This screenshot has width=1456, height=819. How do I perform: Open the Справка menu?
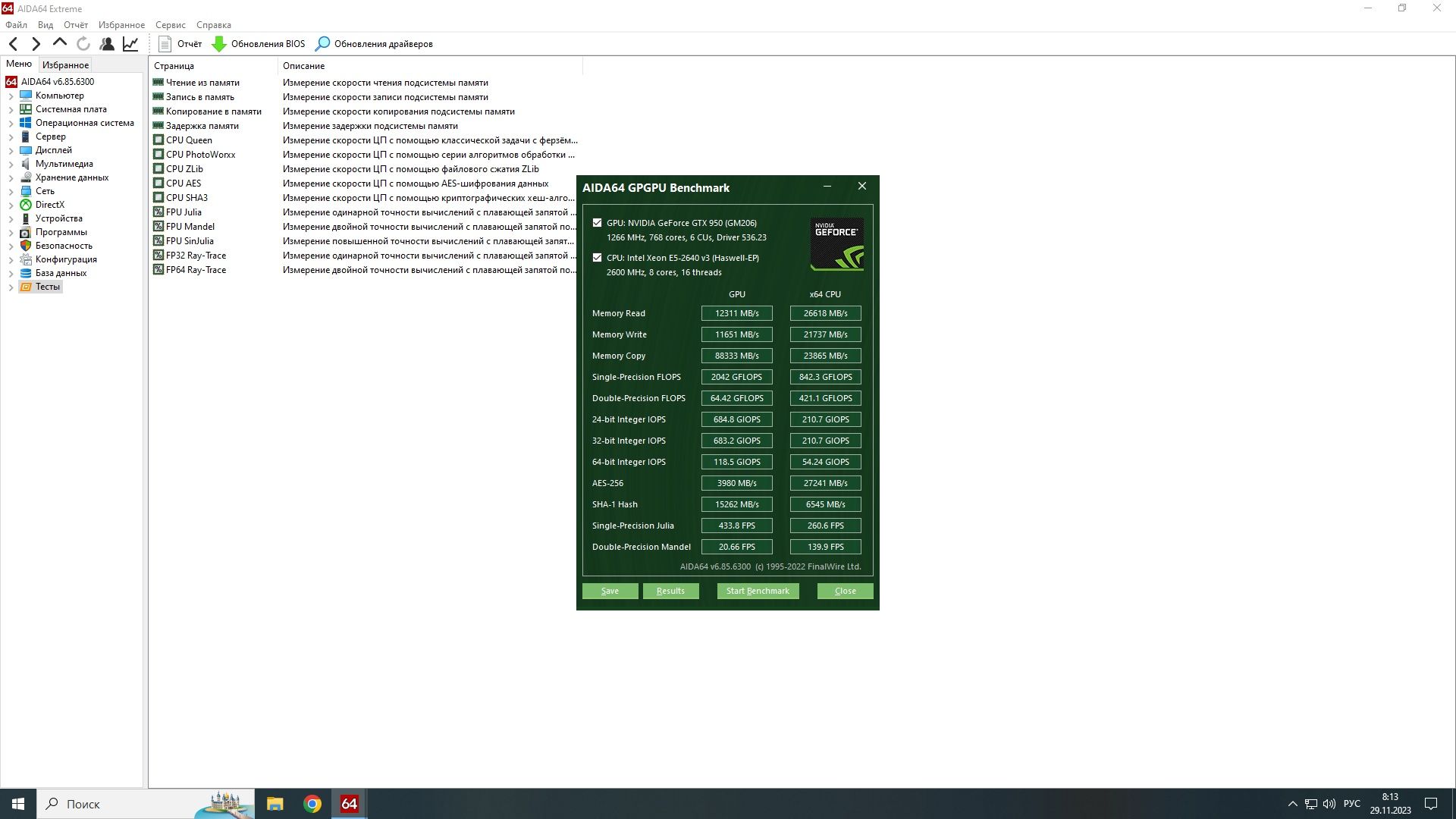(214, 25)
